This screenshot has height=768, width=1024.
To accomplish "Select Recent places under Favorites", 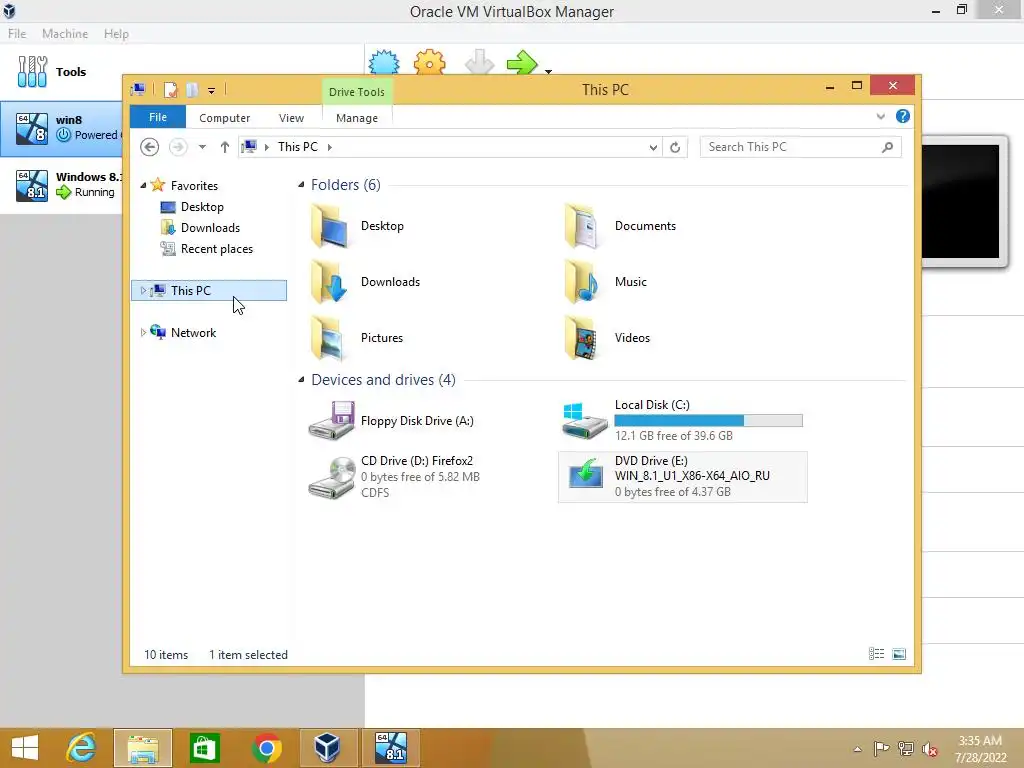I will click(x=216, y=249).
